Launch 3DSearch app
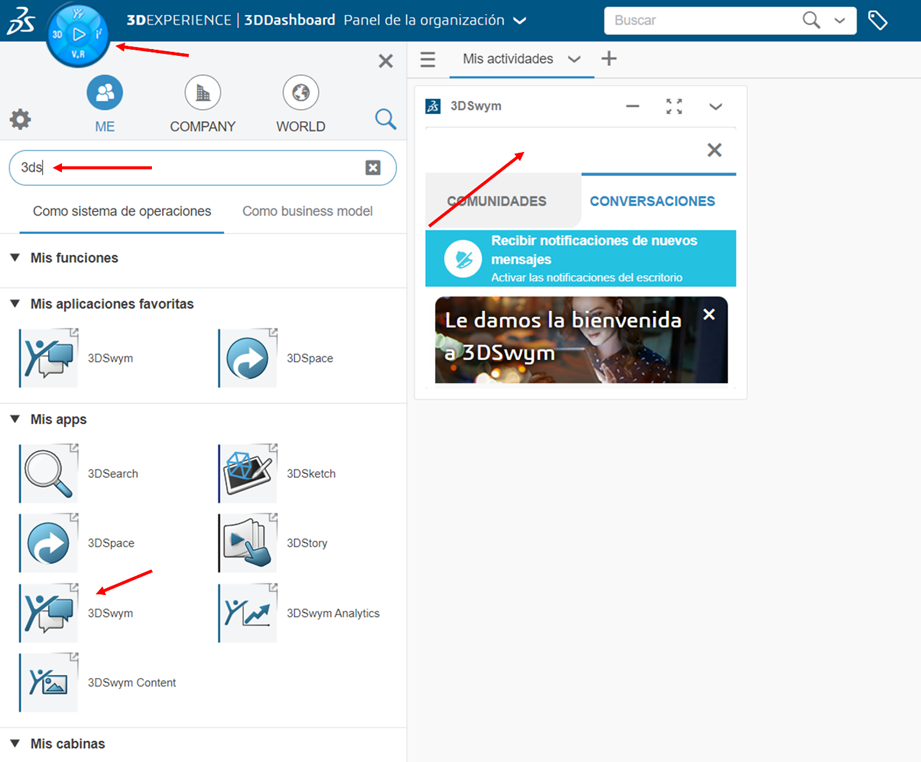Viewport: 921px width, 762px height. click(x=49, y=474)
